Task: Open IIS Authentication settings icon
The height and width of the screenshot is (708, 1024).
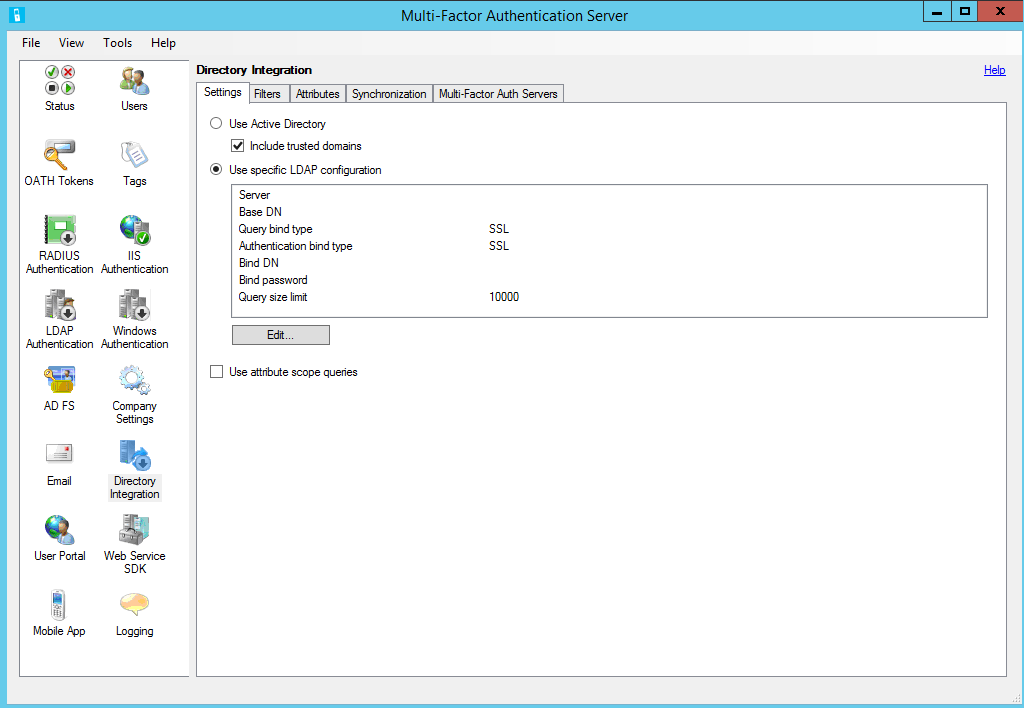Action: coord(135,230)
